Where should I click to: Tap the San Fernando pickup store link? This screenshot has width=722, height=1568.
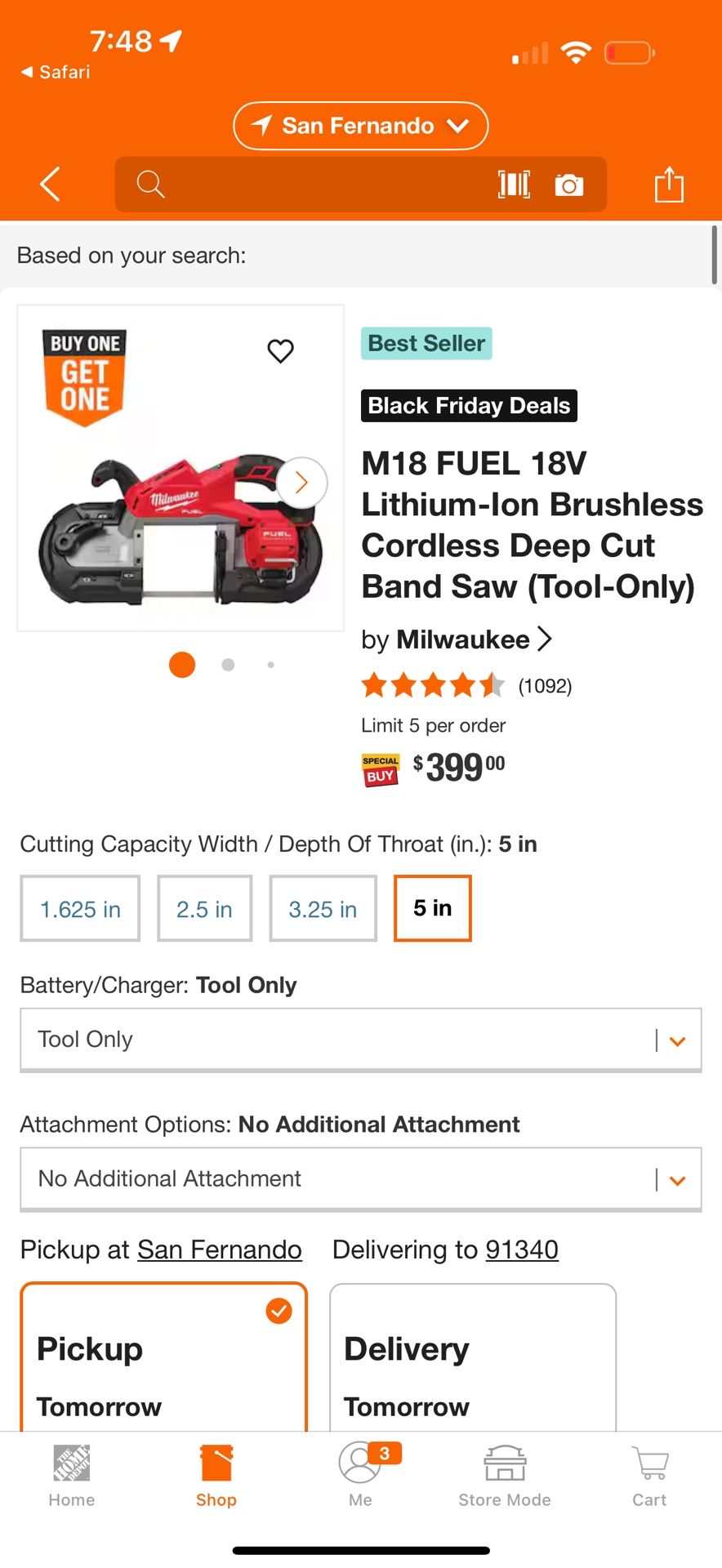pos(219,1249)
